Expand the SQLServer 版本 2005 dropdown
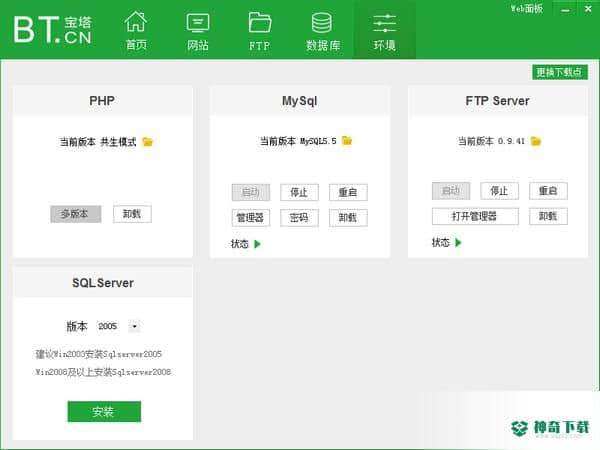 coord(134,326)
